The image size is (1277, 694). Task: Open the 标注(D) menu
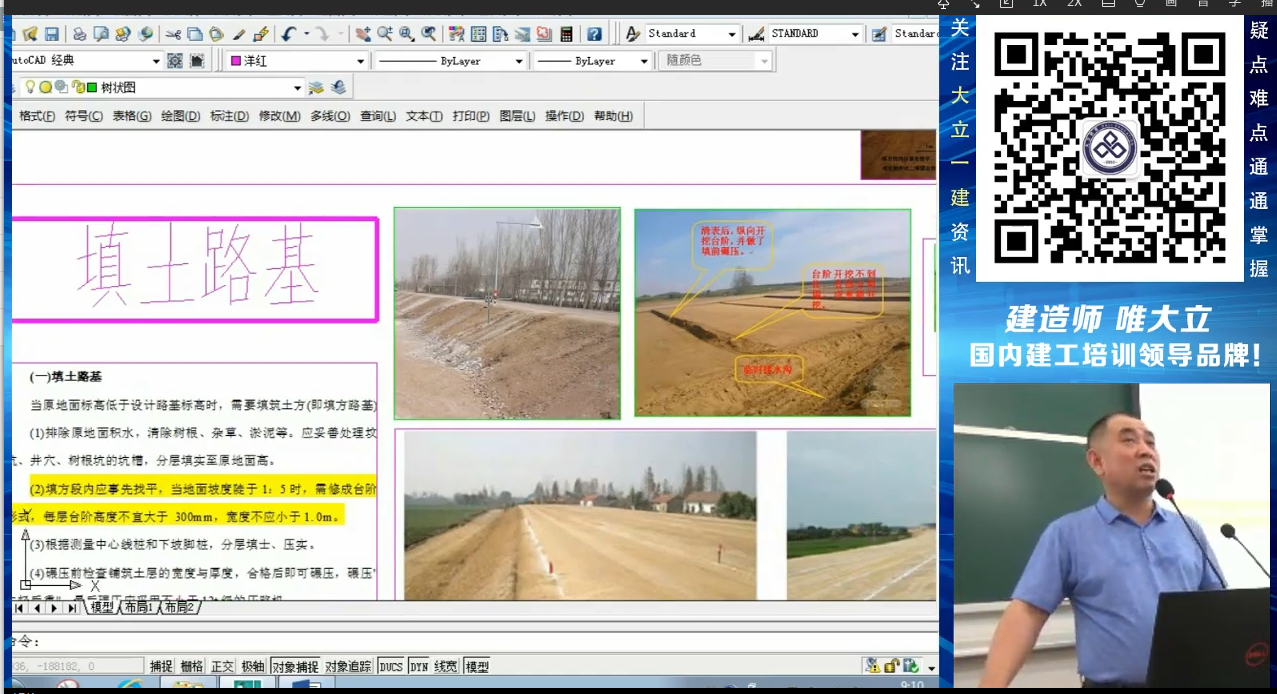[x=229, y=116]
